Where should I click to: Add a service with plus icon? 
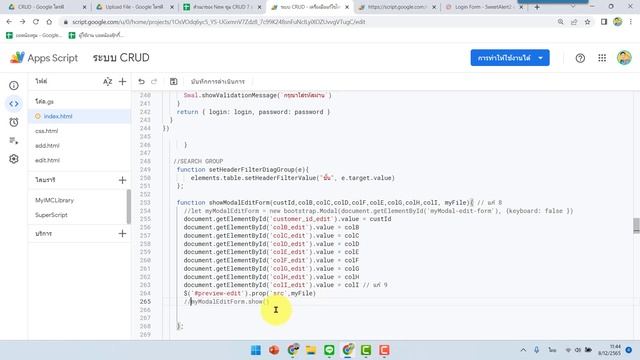[x=122, y=233]
